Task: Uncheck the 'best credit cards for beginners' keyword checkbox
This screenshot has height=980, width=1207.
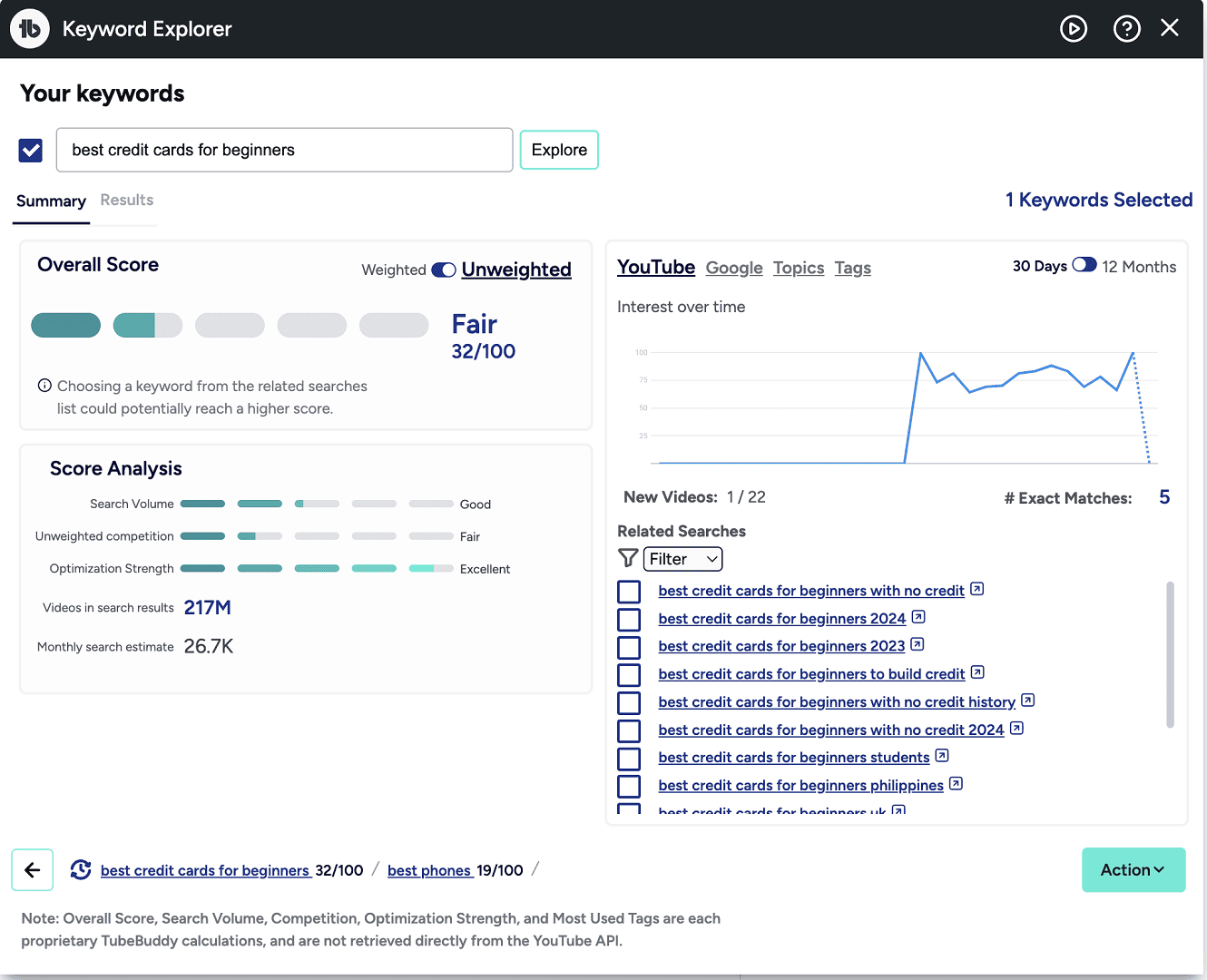Action: point(31,150)
